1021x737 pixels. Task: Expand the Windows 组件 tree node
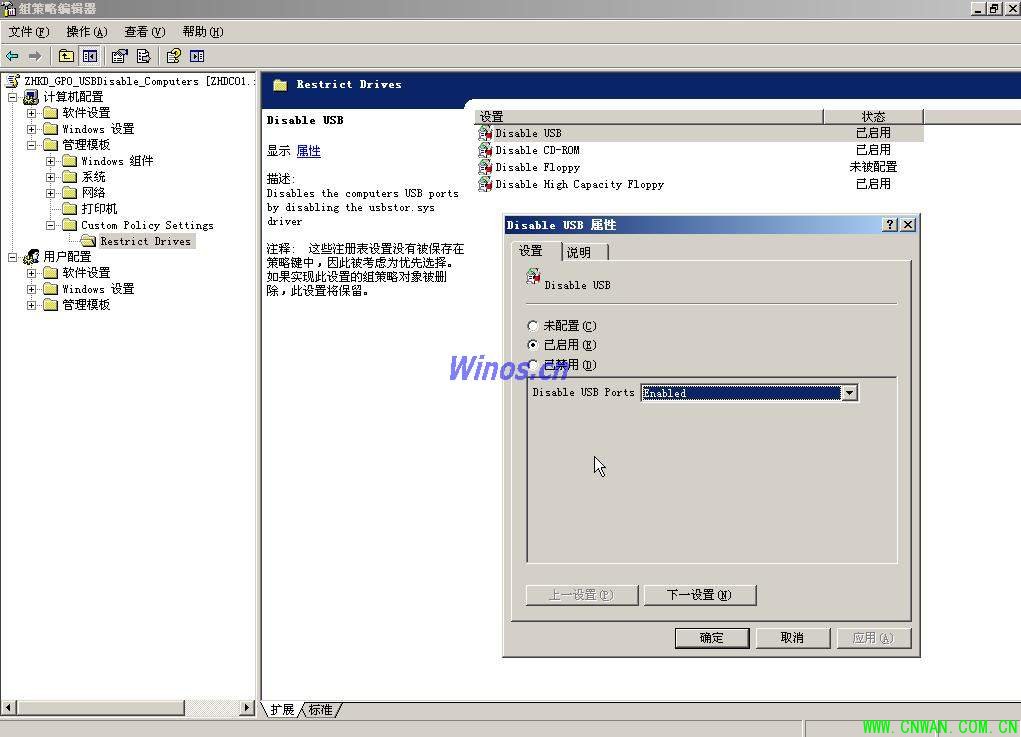click(x=51, y=161)
